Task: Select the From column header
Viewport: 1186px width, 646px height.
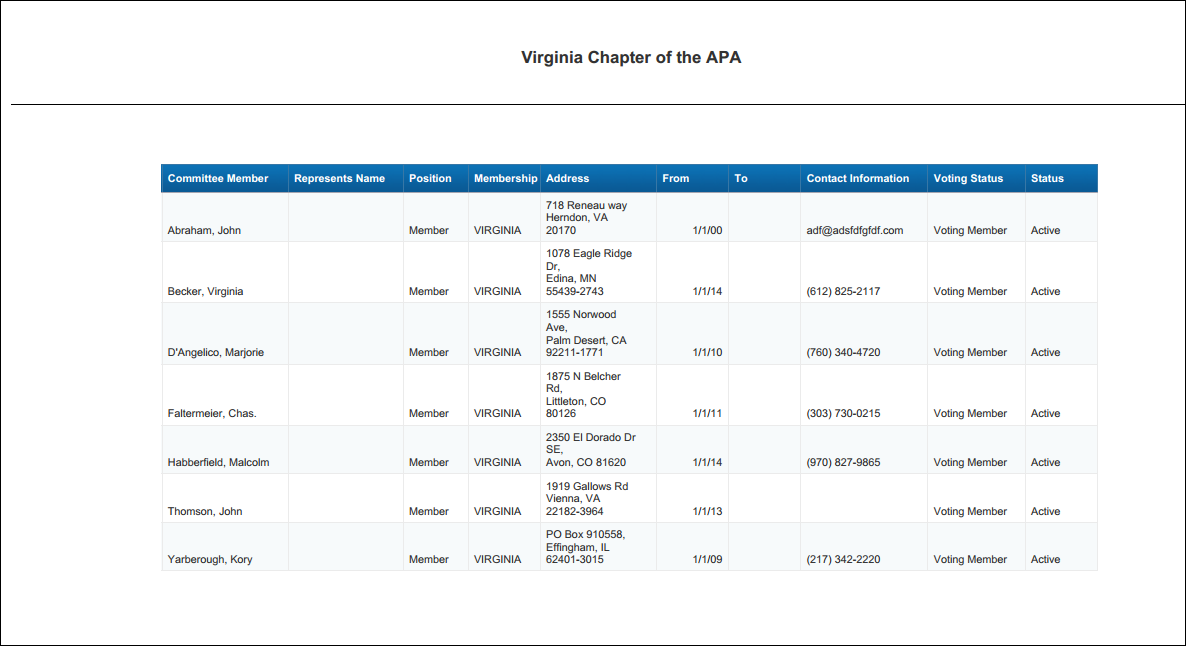Action: pos(675,179)
